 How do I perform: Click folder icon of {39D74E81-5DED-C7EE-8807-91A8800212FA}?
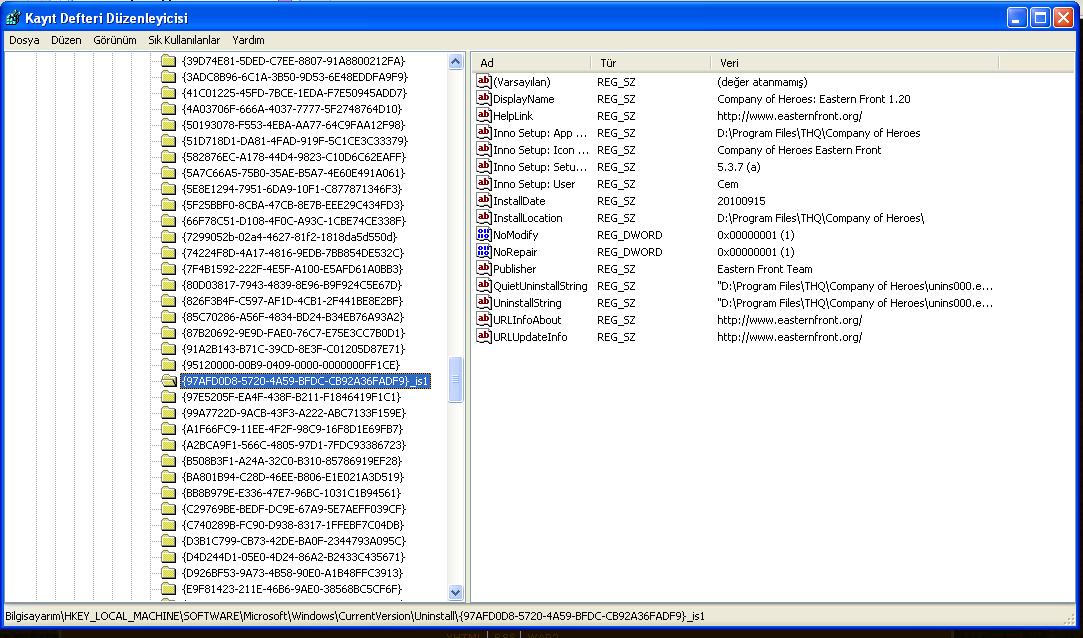169,61
